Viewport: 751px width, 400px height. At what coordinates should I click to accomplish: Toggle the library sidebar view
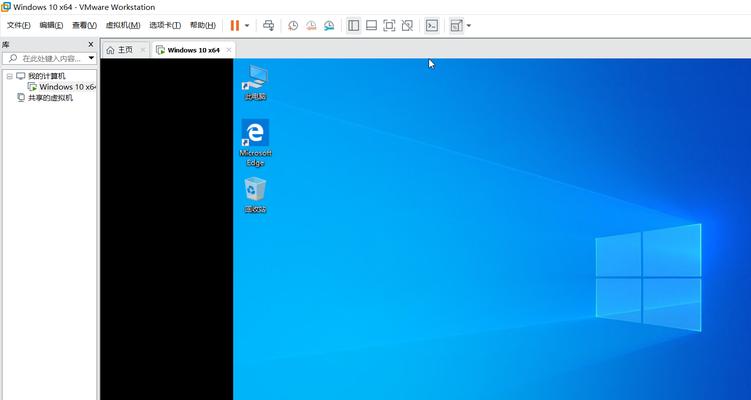pyautogui.click(x=353, y=25)
